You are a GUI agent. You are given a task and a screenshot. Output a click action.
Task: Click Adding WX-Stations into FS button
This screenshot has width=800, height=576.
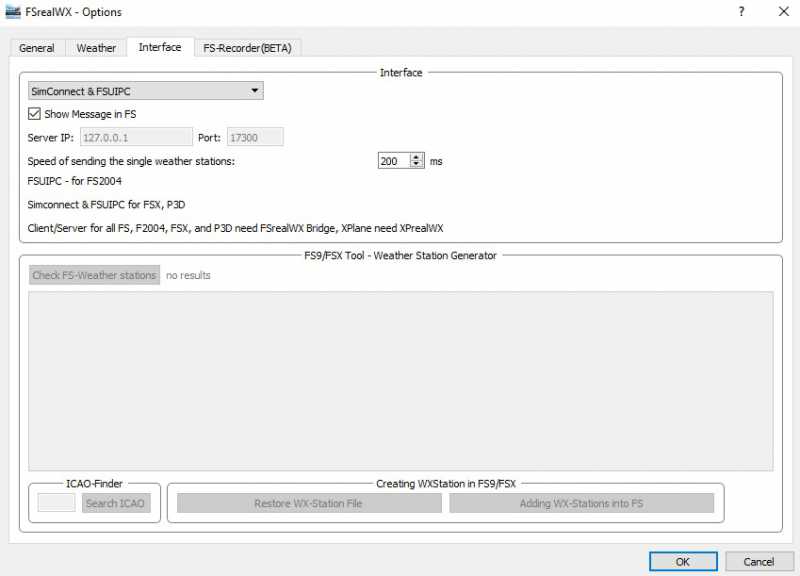tap(581, 503)
